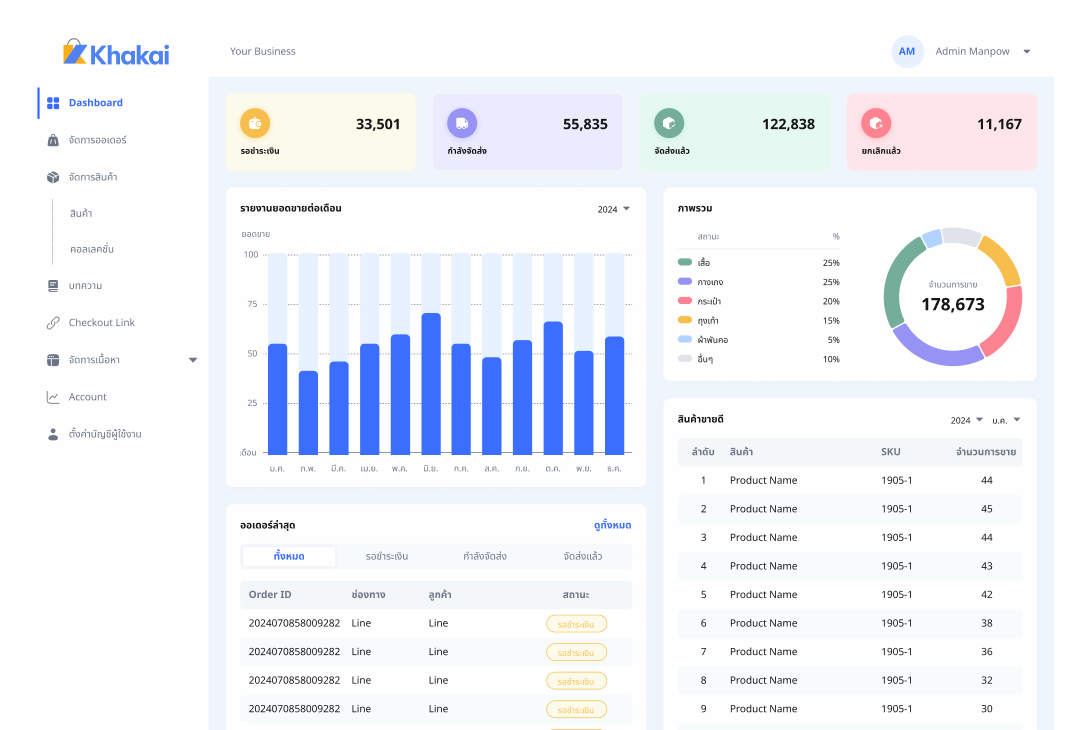Open คอลเลคชั่น in the sidebar submenu
This screenshot has height=730, width=1078.
point(92,249)
